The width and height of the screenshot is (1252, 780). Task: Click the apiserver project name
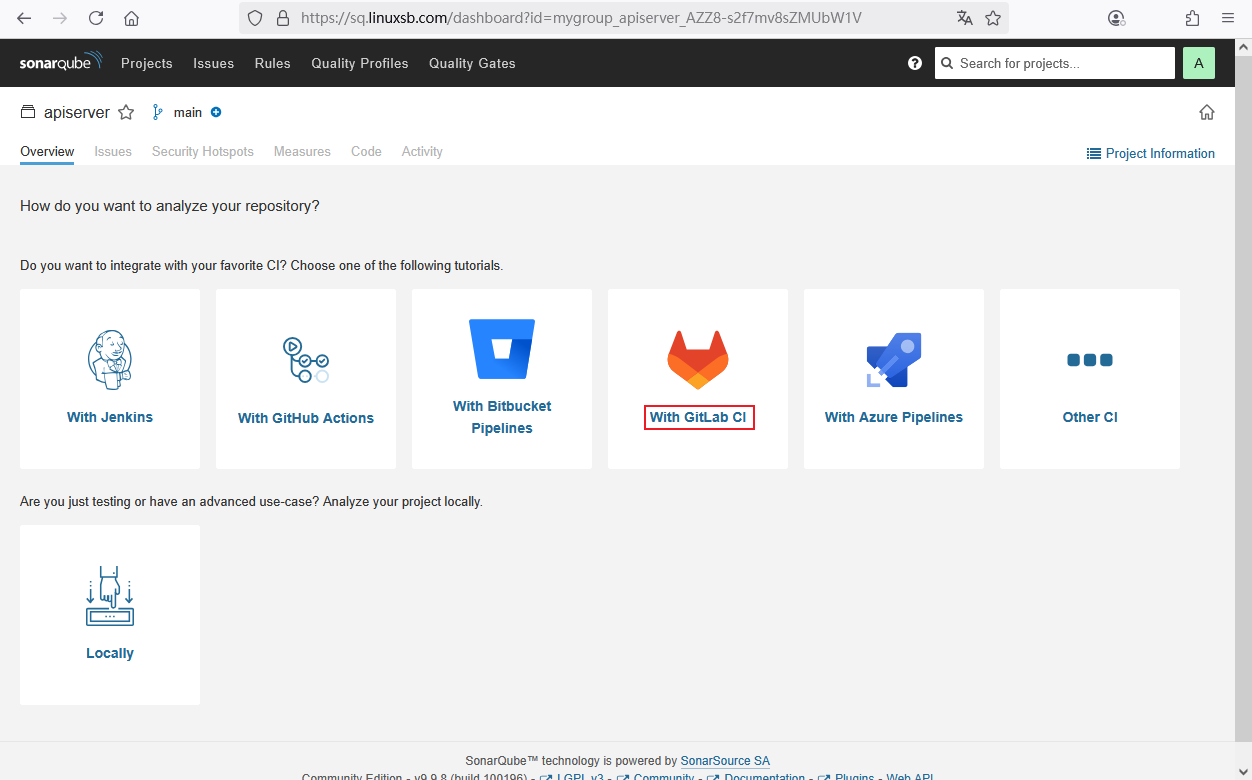[x=77, y=113]
